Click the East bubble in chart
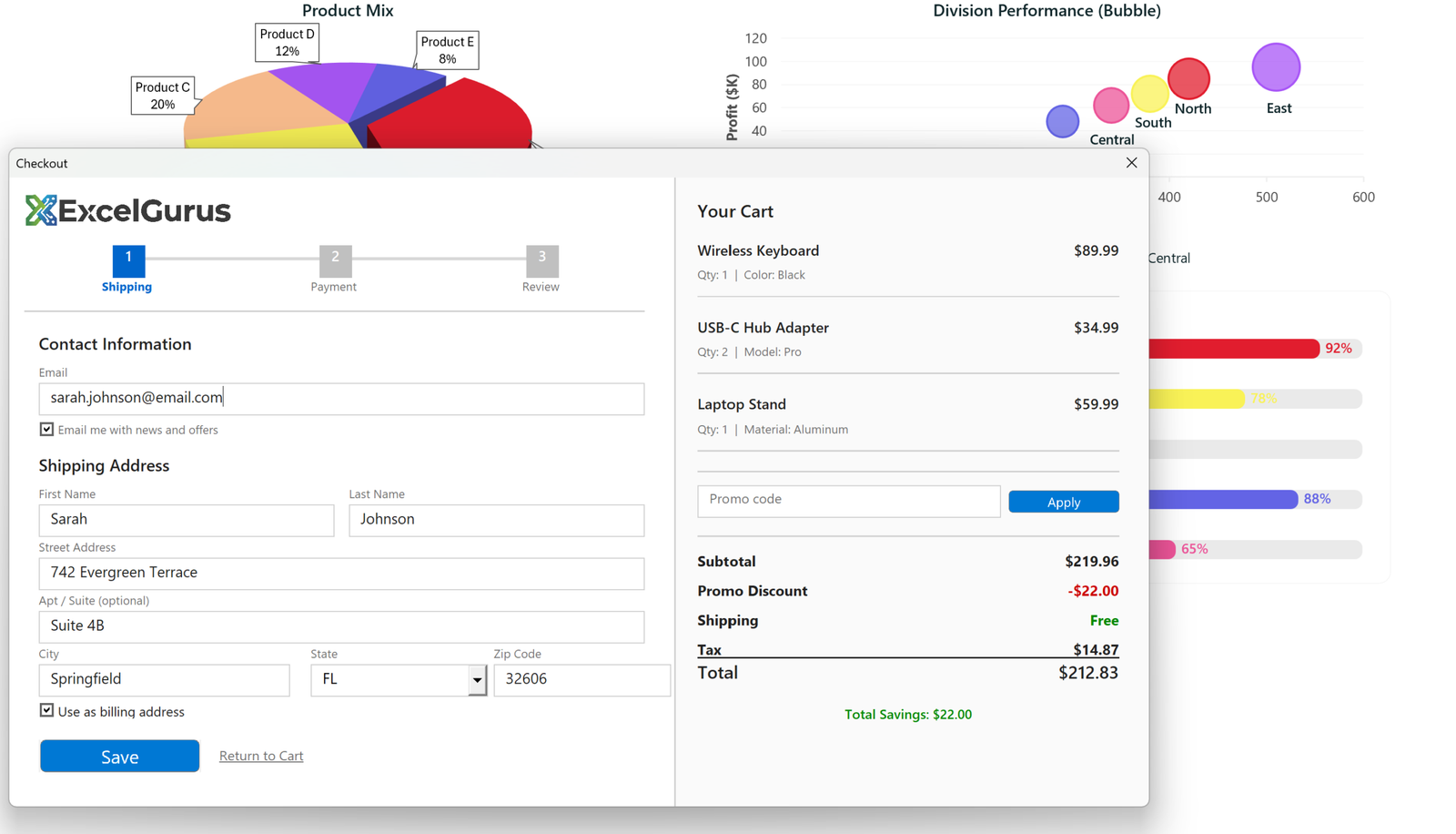1456x834 pixels. (1276, 67)
